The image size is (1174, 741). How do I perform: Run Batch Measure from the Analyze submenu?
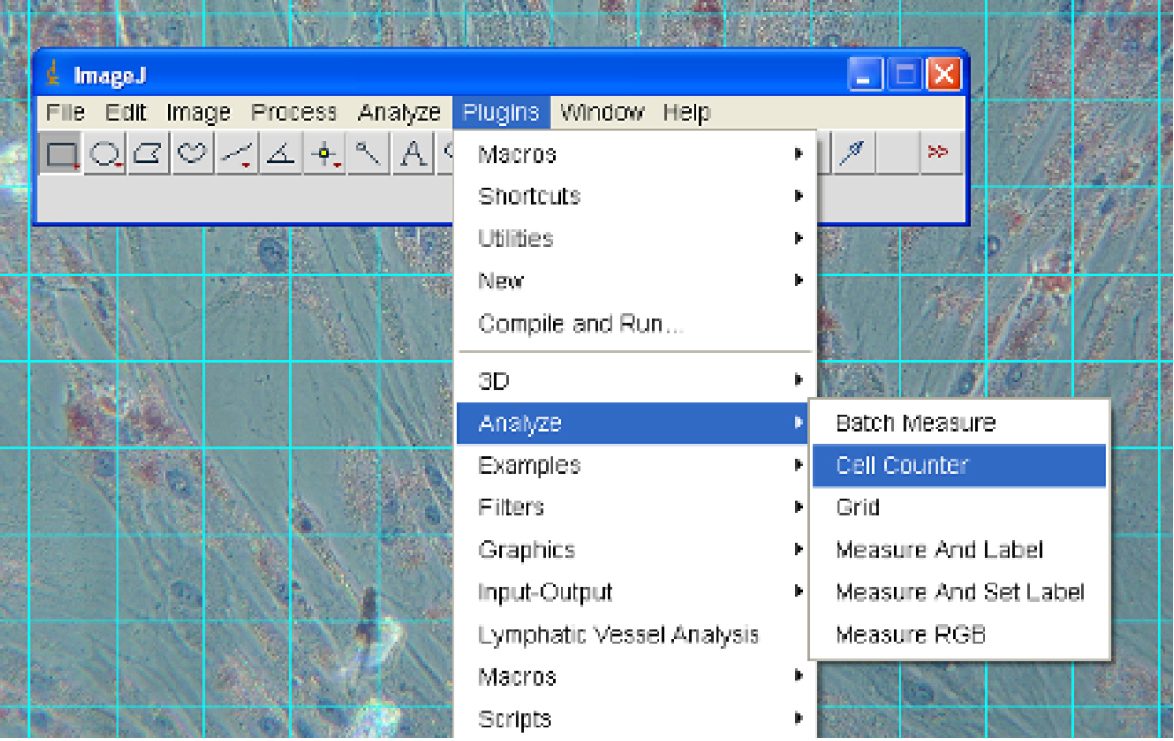[x=959, y=423]
